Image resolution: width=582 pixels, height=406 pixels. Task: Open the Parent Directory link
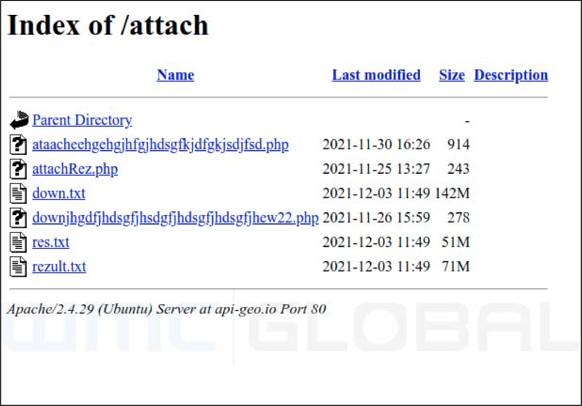pos(82,120)
